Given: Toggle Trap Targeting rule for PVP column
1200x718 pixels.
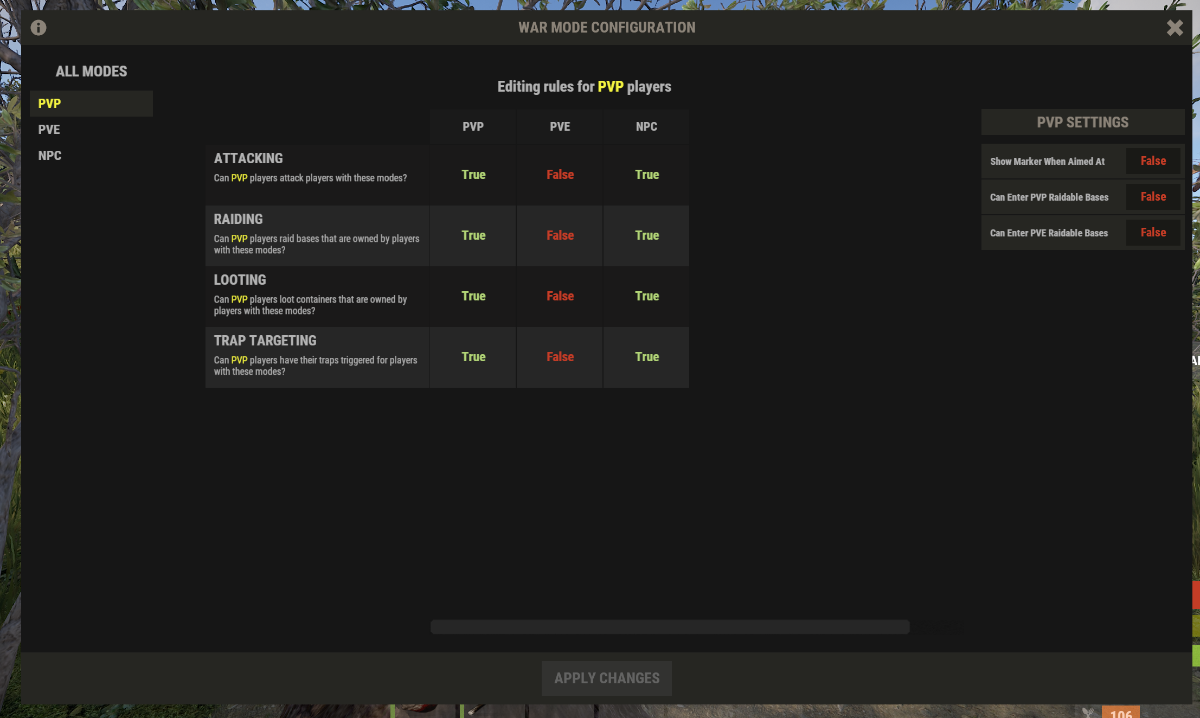Looking at the screenshot, I should 473,357.
